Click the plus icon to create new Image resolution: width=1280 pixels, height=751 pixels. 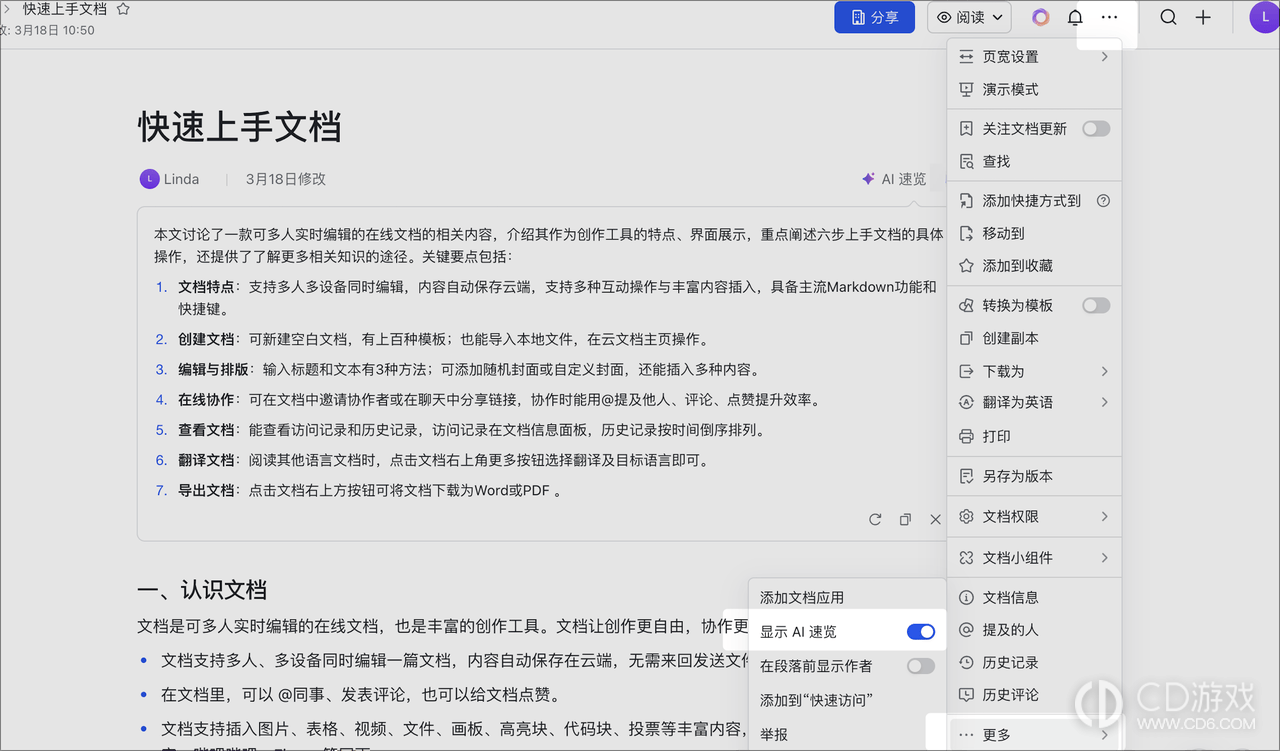[1203, 17]
